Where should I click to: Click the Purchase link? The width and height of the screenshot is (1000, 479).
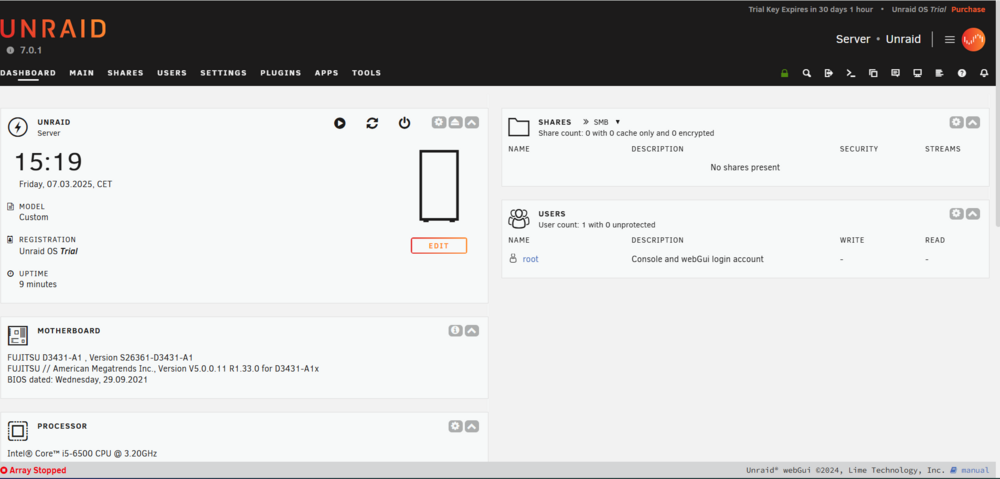click(x=968, y=10)
